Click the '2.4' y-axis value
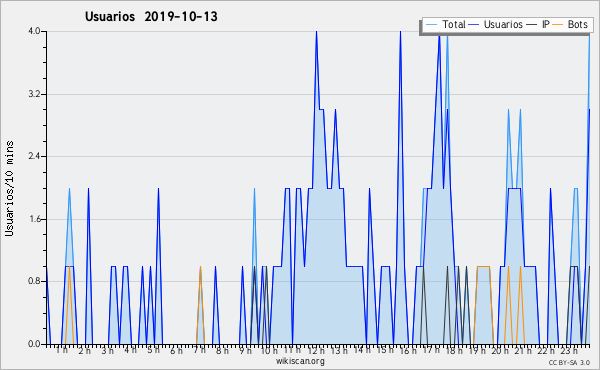This screenshot has width=600, height=370. coord(34,156)
